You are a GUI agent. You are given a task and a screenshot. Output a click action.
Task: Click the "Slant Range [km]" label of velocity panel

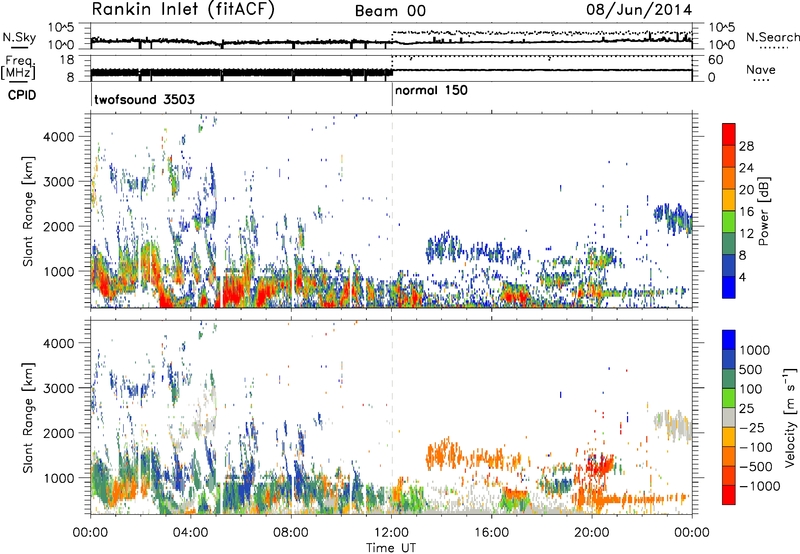28,417
